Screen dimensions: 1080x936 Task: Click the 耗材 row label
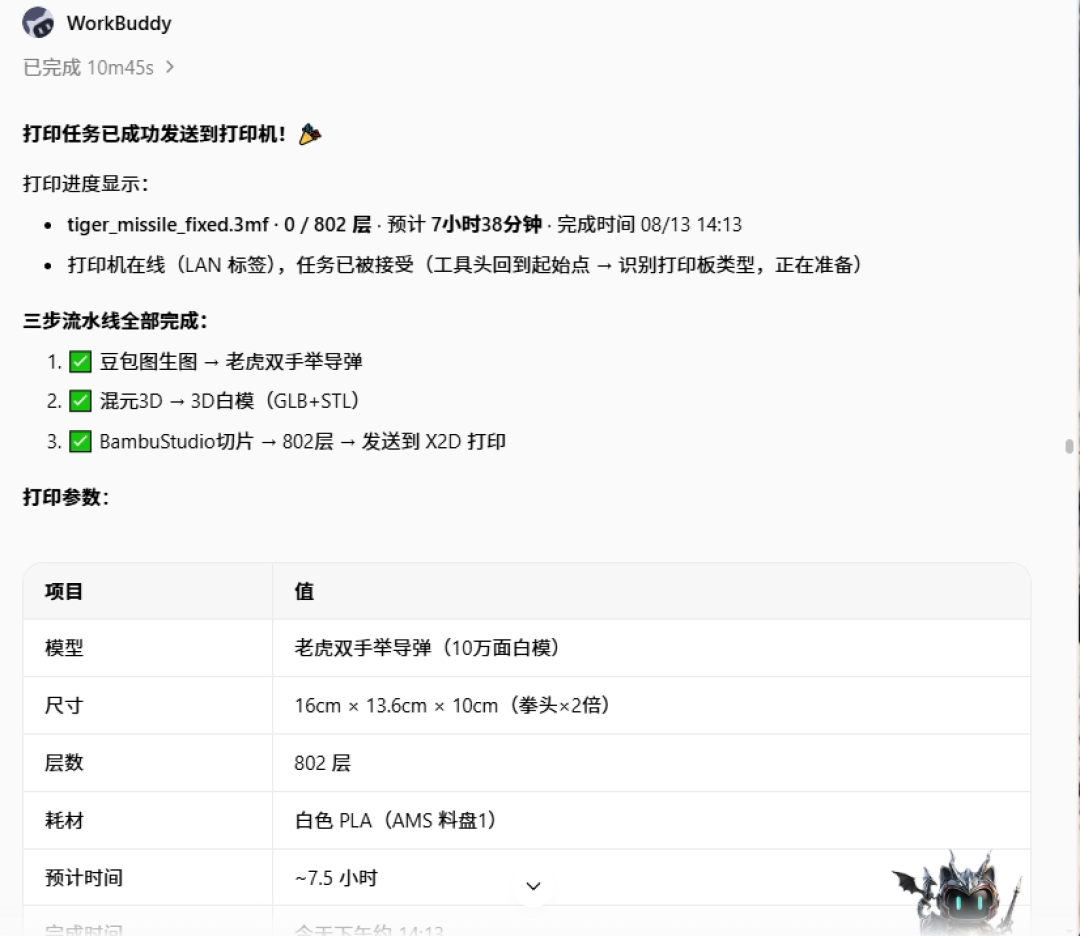point(64,820)
